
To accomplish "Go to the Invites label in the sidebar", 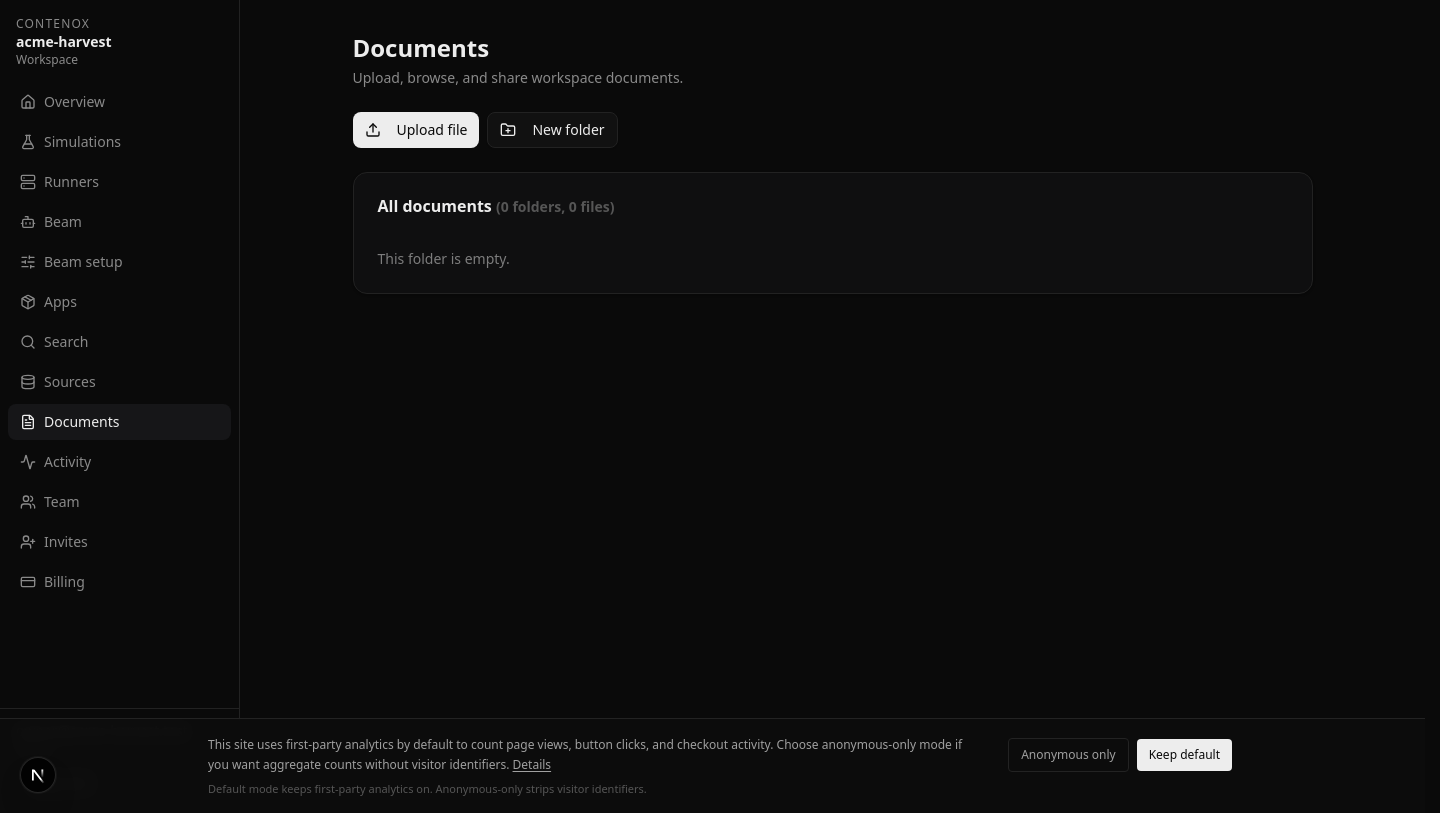I will click(66, 542).
